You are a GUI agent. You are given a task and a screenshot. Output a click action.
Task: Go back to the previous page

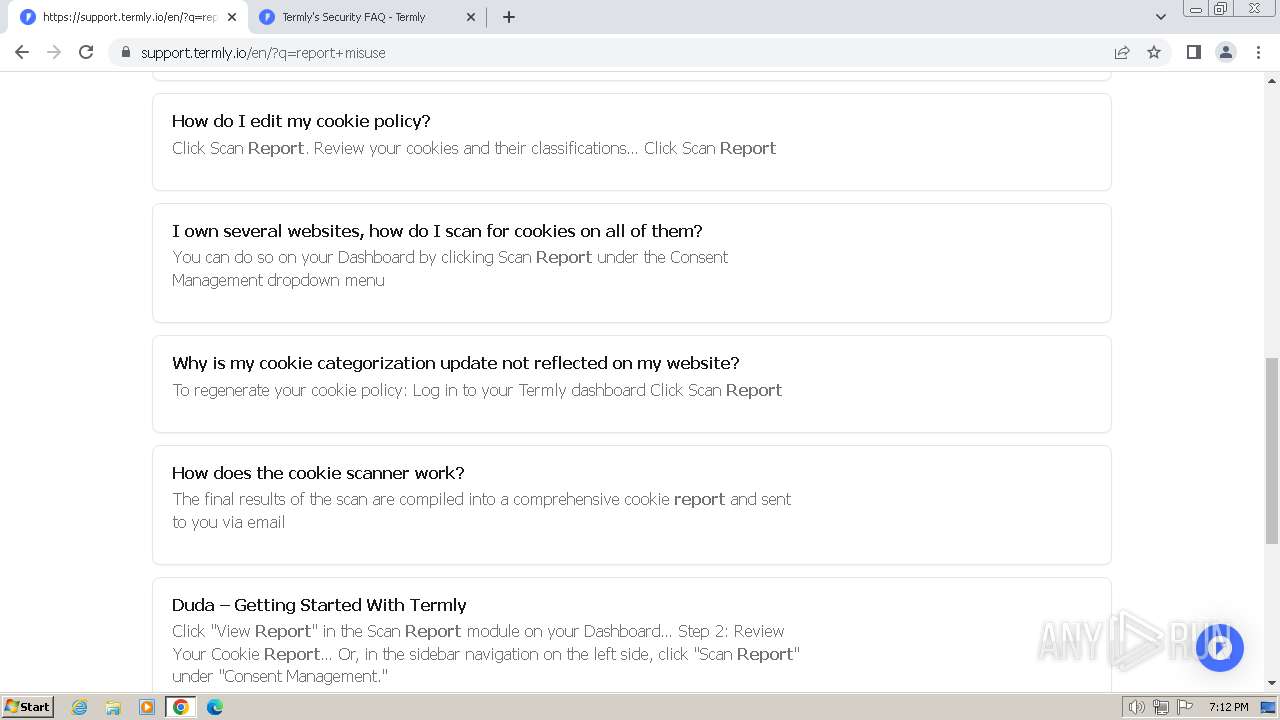click(22, 52)
